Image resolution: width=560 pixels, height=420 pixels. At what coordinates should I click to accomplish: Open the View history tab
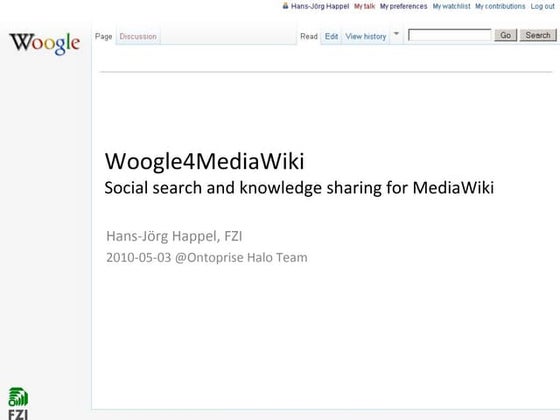coord(366,36)
